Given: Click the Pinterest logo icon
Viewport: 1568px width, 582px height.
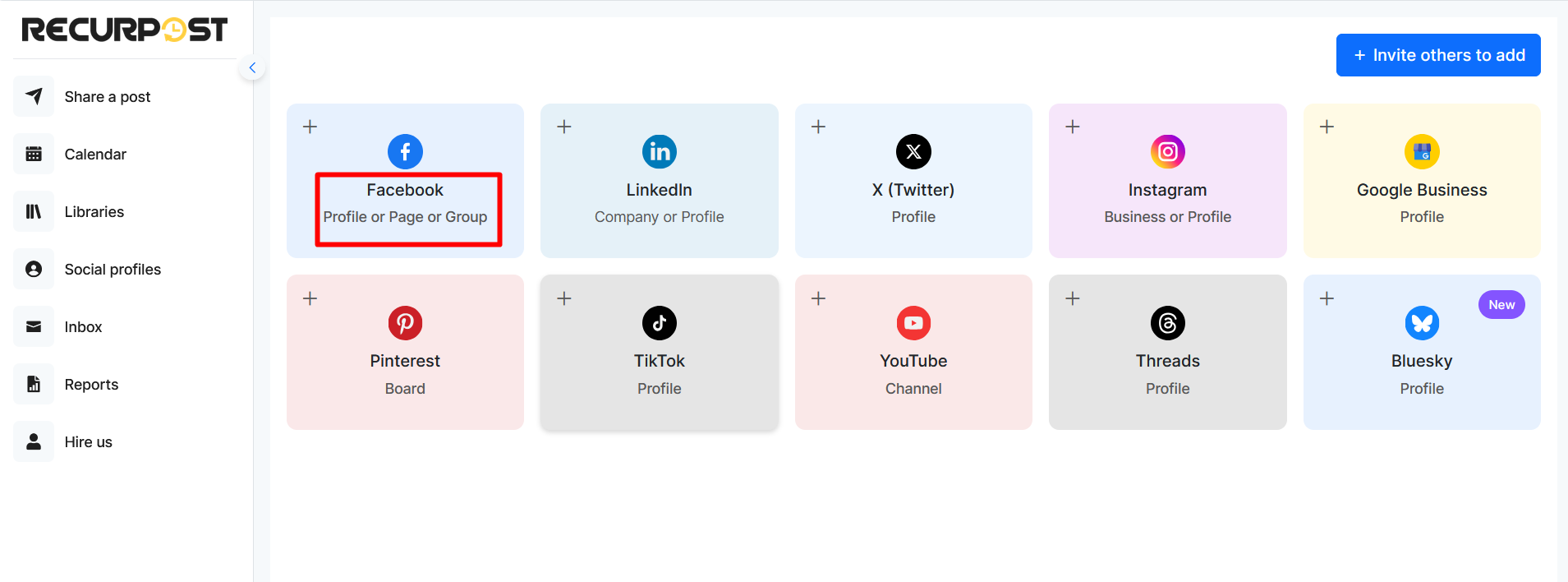Looking at the screenshot, I should point(405,323).
